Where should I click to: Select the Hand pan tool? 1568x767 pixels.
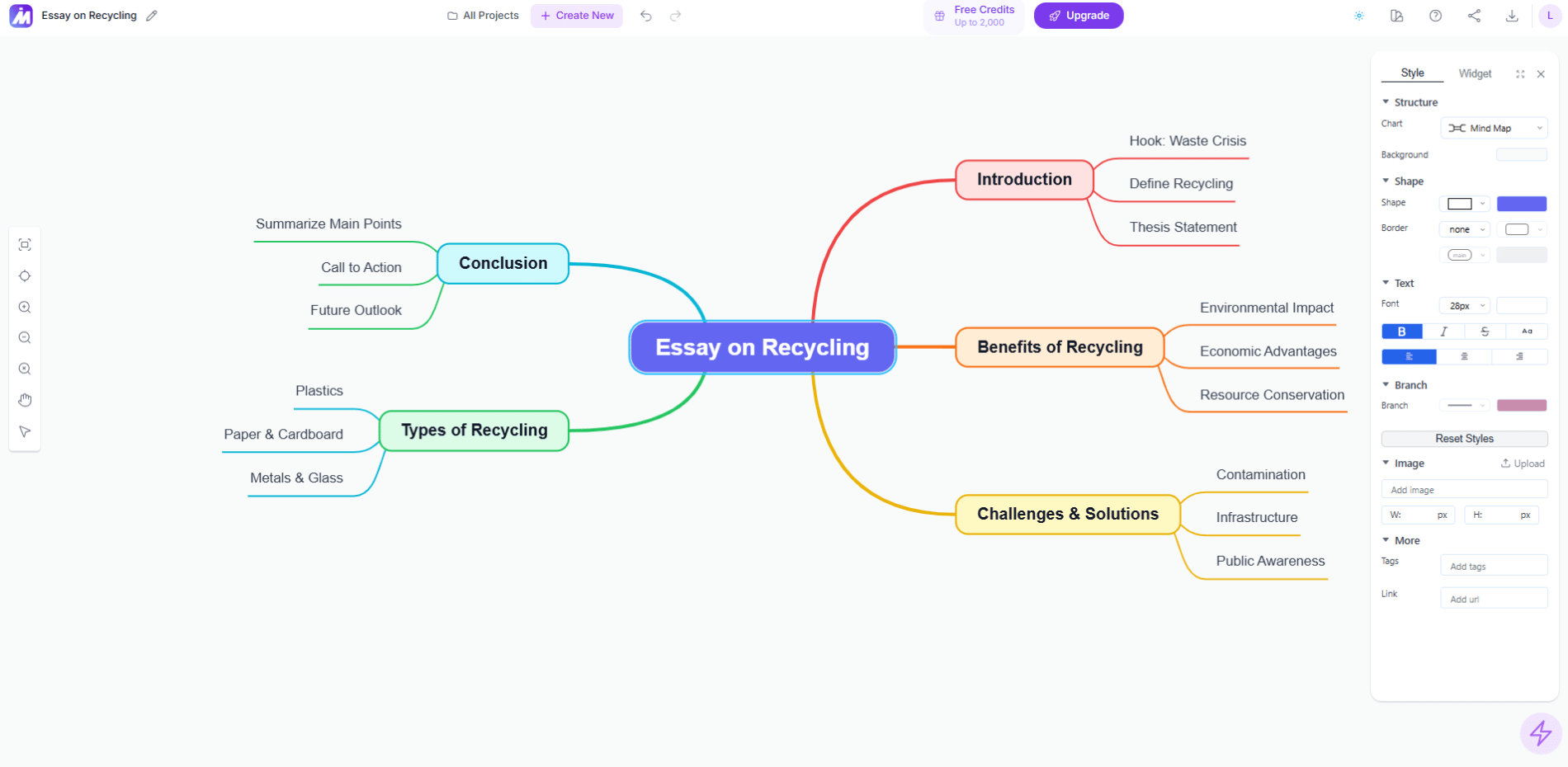pos(25,399)
